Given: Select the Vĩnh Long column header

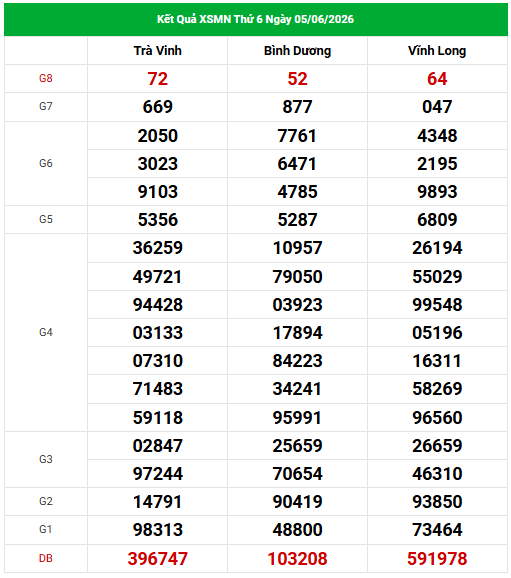Looking at the screenshot, I should pyautogui.click(x=437, y=51).
